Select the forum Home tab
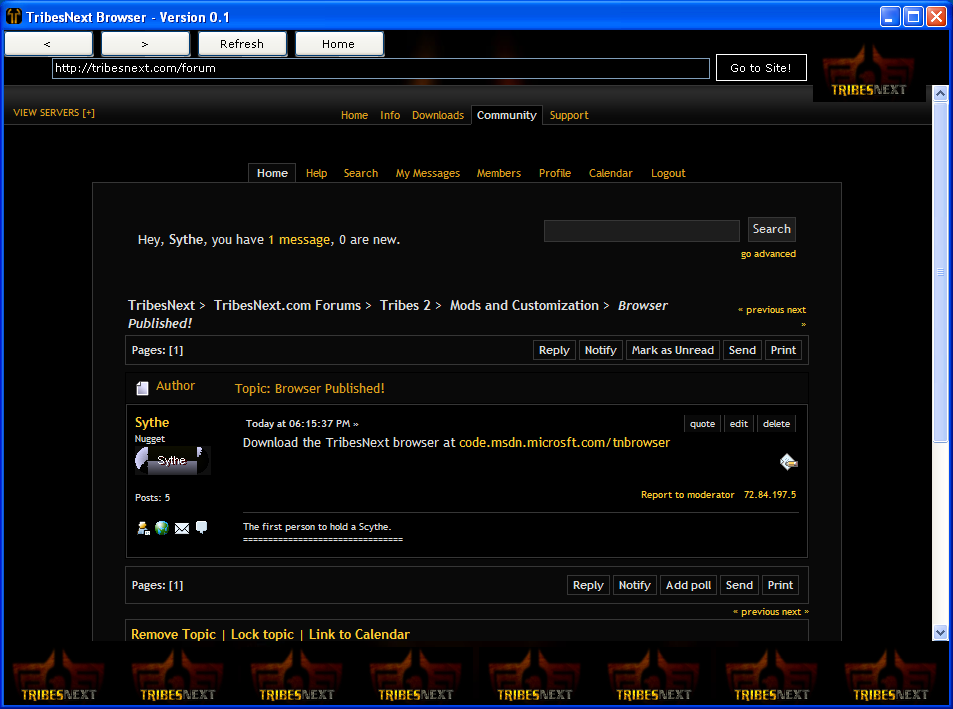The height and width of the screenshot is (709, 953). [272, 173]
